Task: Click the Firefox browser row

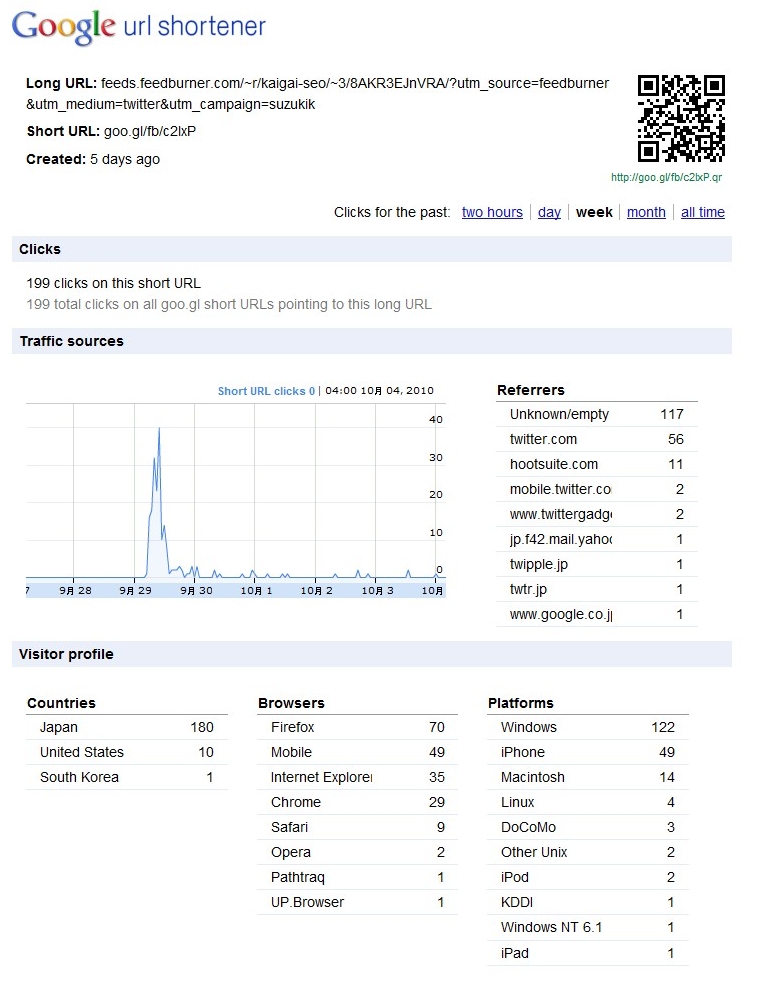Action: point(358,727)
